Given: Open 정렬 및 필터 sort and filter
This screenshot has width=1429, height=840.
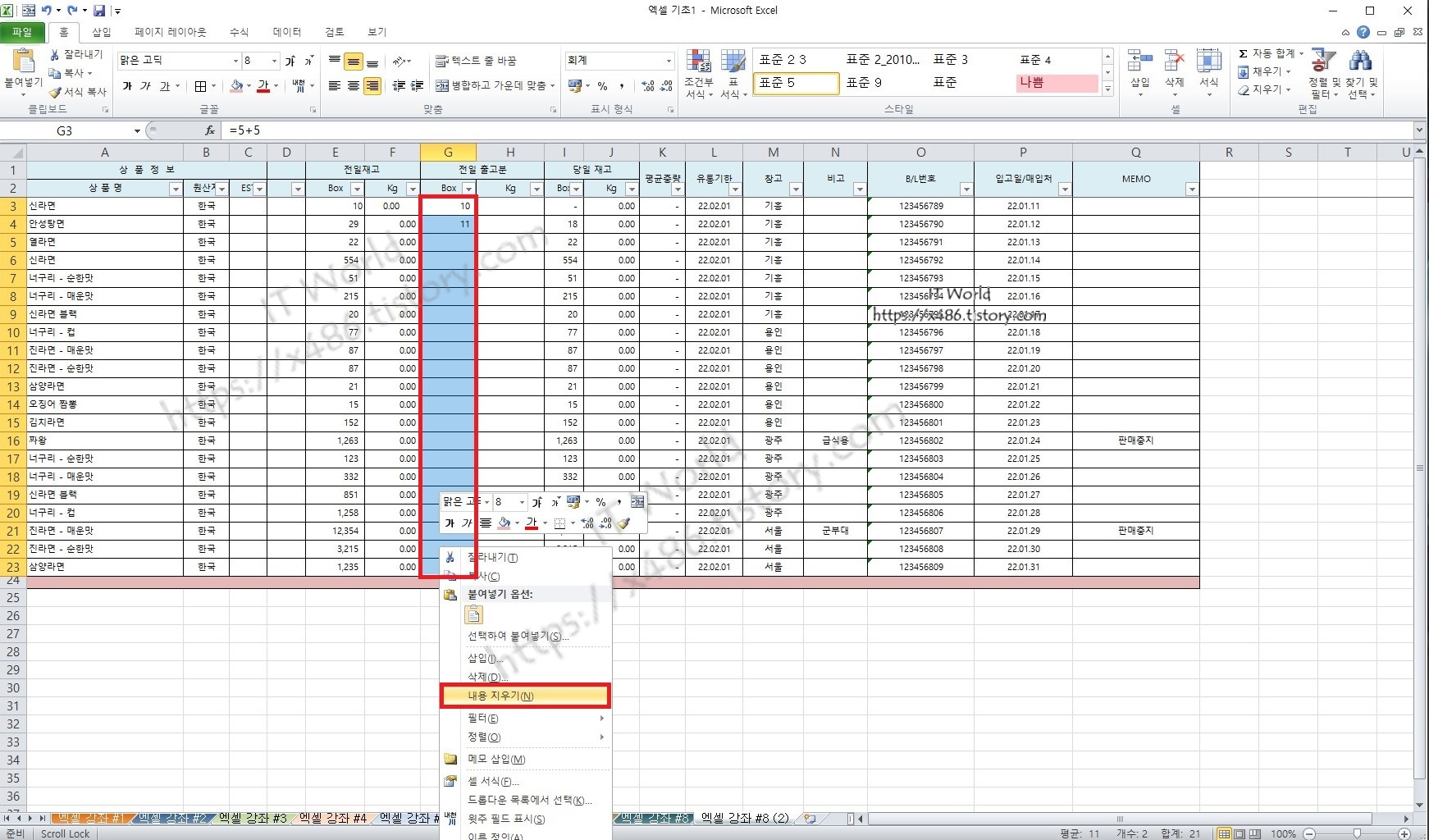Looking at the screenshot, I should click(1324, 73).
